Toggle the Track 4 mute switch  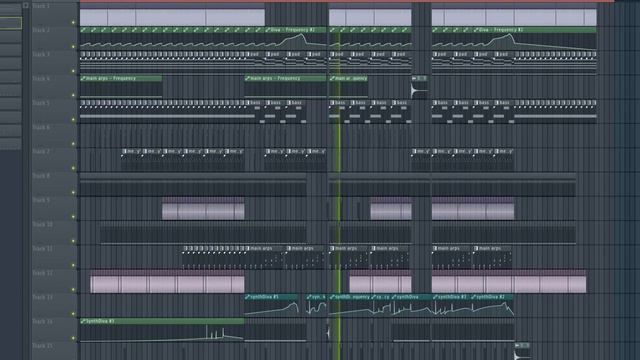[x=73, y=95]
